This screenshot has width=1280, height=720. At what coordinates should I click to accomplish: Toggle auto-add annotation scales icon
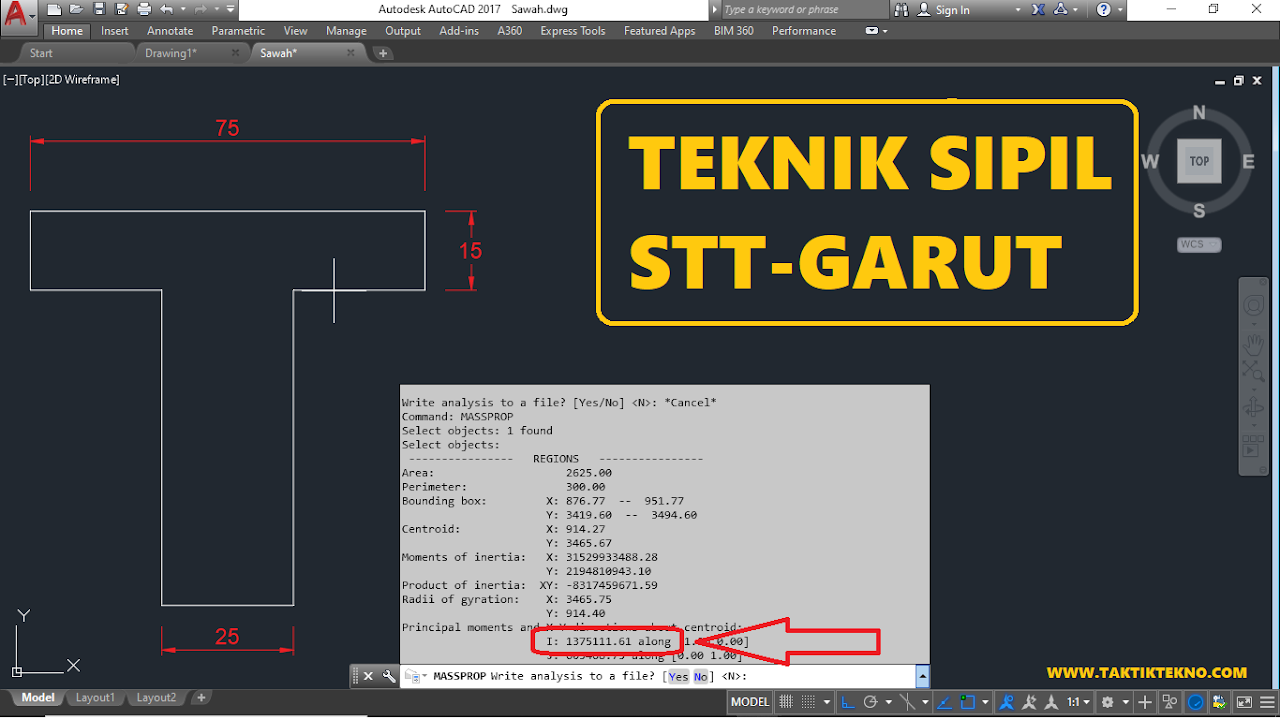(1030, 702)
